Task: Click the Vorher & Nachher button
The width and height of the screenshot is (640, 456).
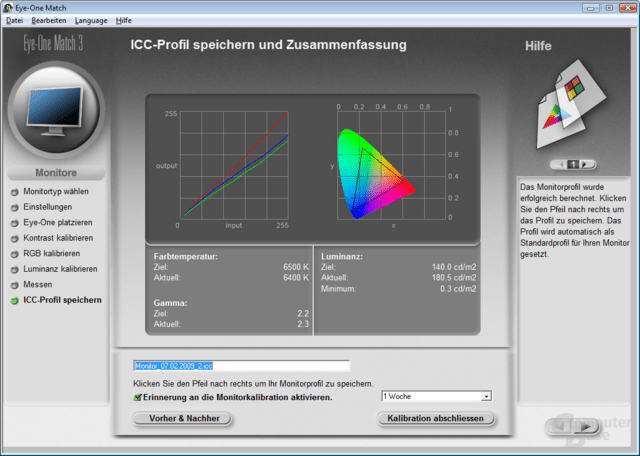Action: (x=182, y=418)
